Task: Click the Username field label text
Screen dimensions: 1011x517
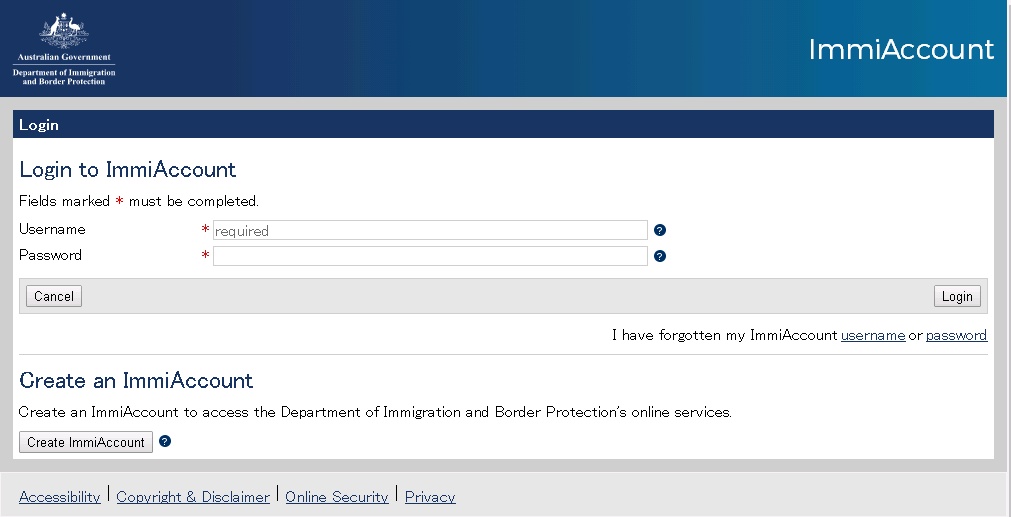Action: 52,230
